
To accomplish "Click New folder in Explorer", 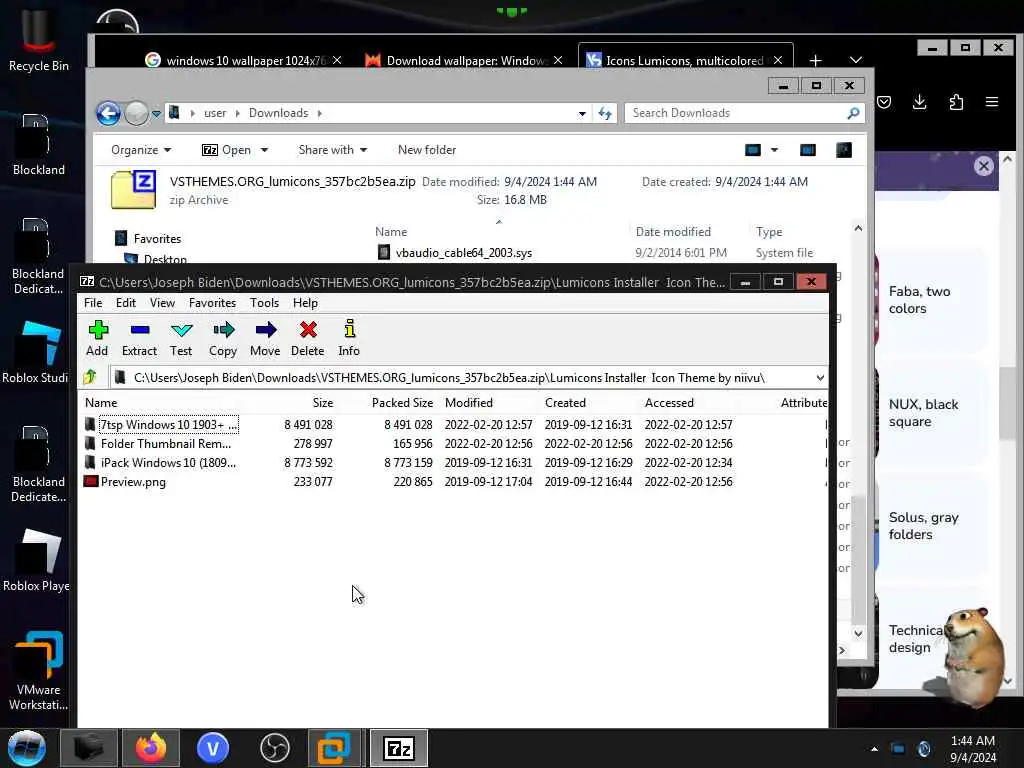I will pyautogui.click(x=427, y=150).
